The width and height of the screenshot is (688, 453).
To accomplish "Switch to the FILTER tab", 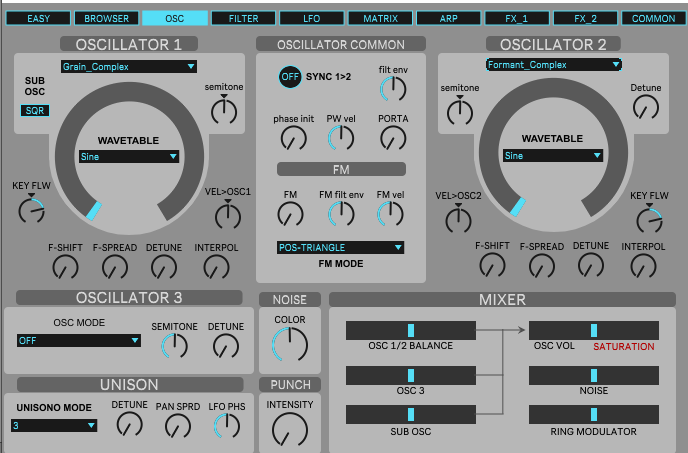I will (243, 18).
